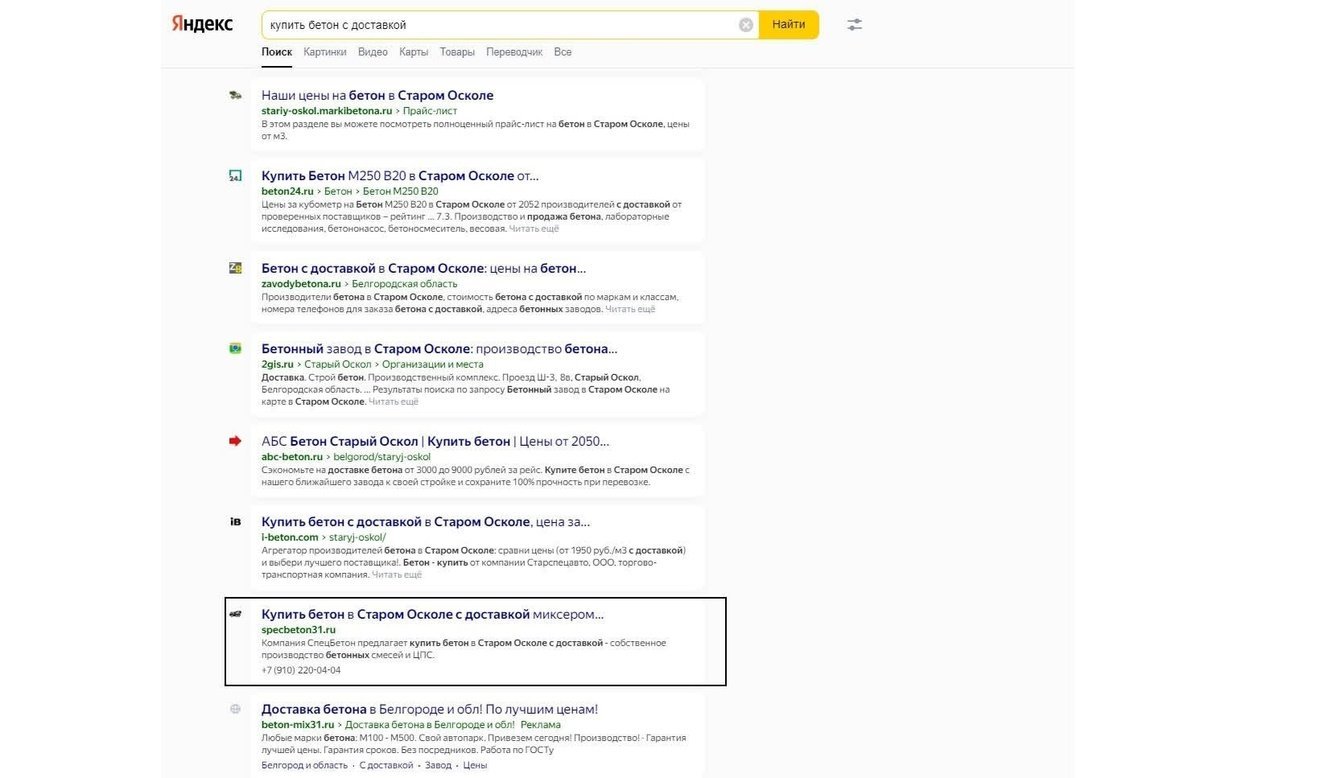Image resolution: width=1340 pixels, height=778 pixels.
Task: Click the 2gis.ru result favicon
Action: click(235, 349)
